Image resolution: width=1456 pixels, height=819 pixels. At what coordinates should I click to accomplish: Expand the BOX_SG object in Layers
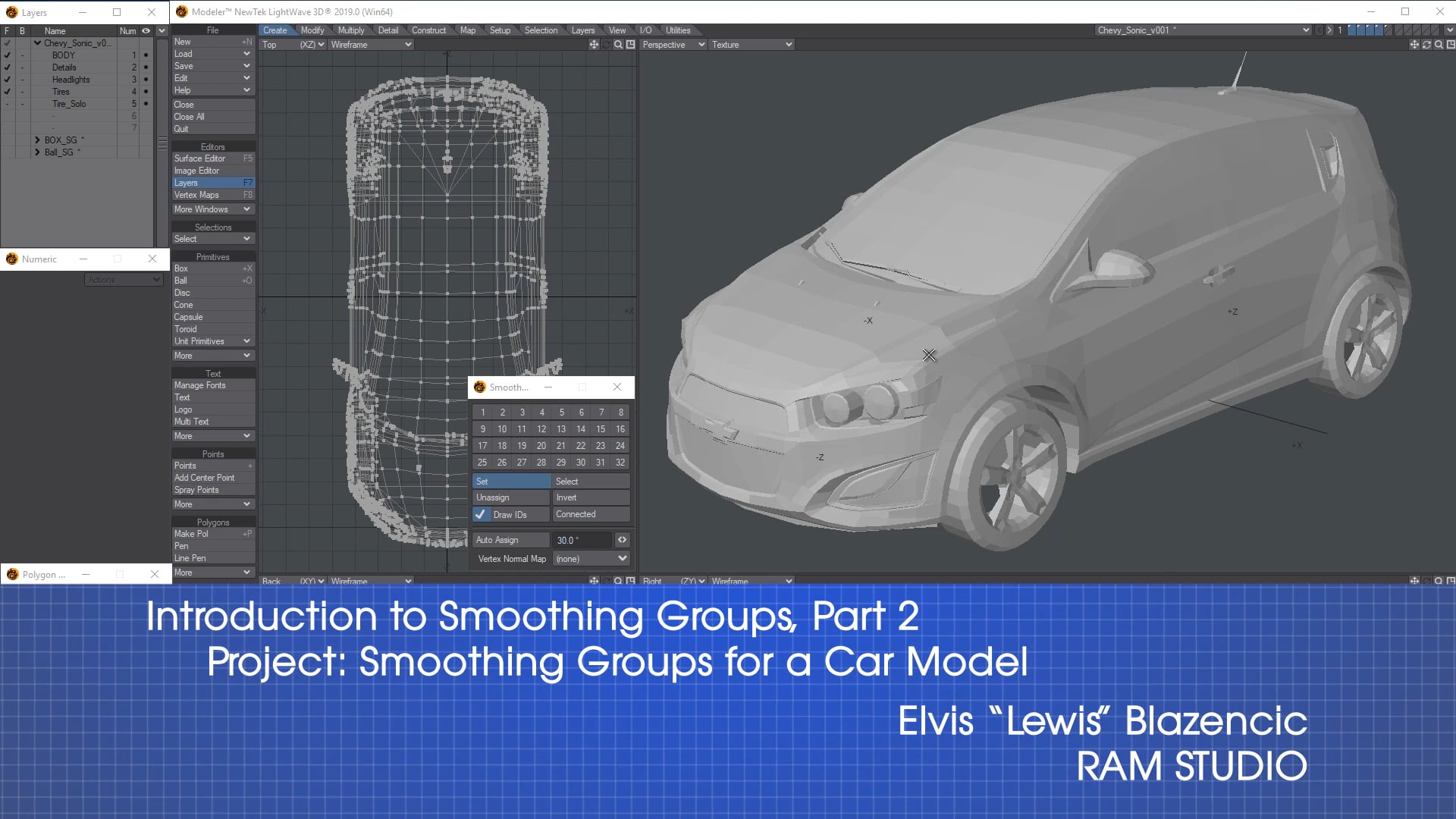pos(37,140)
